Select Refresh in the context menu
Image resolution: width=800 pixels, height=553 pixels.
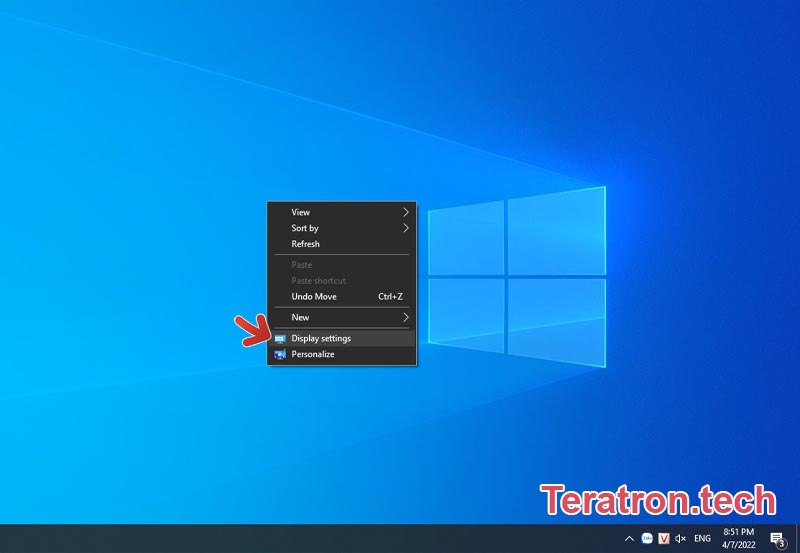[x=341, y=244]
